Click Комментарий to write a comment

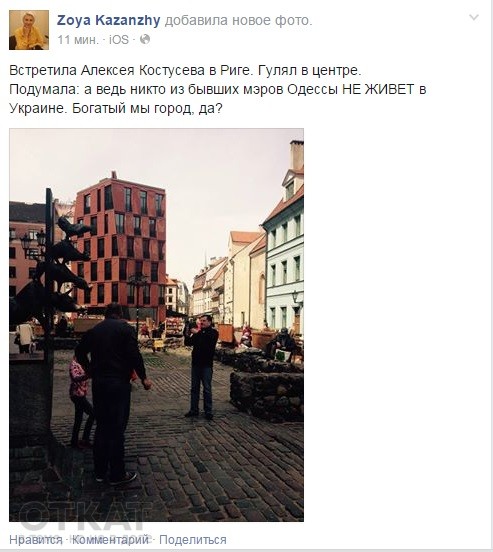[x=111, y=539]
